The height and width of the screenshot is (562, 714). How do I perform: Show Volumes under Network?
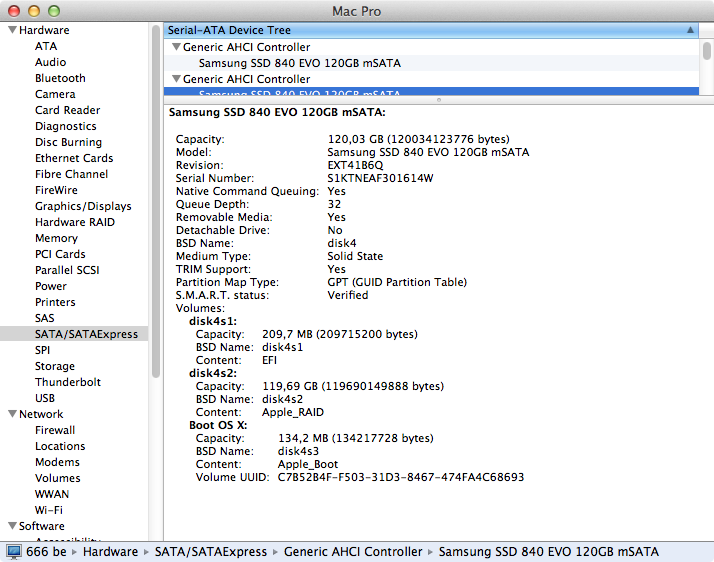[x=57, y=478]
